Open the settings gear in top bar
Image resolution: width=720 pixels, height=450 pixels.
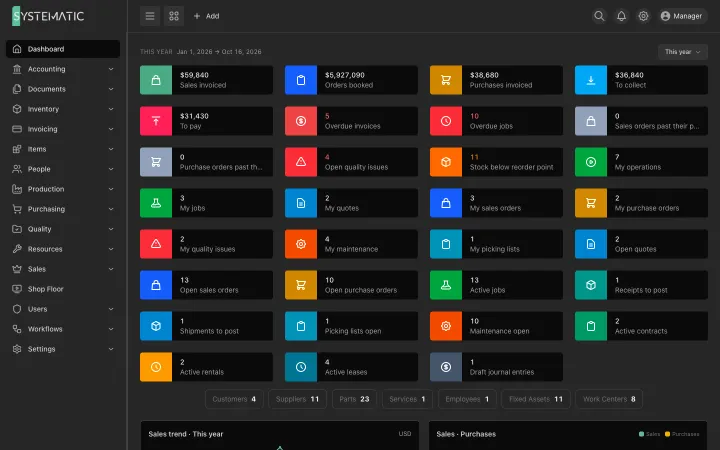tap(643, 16)
